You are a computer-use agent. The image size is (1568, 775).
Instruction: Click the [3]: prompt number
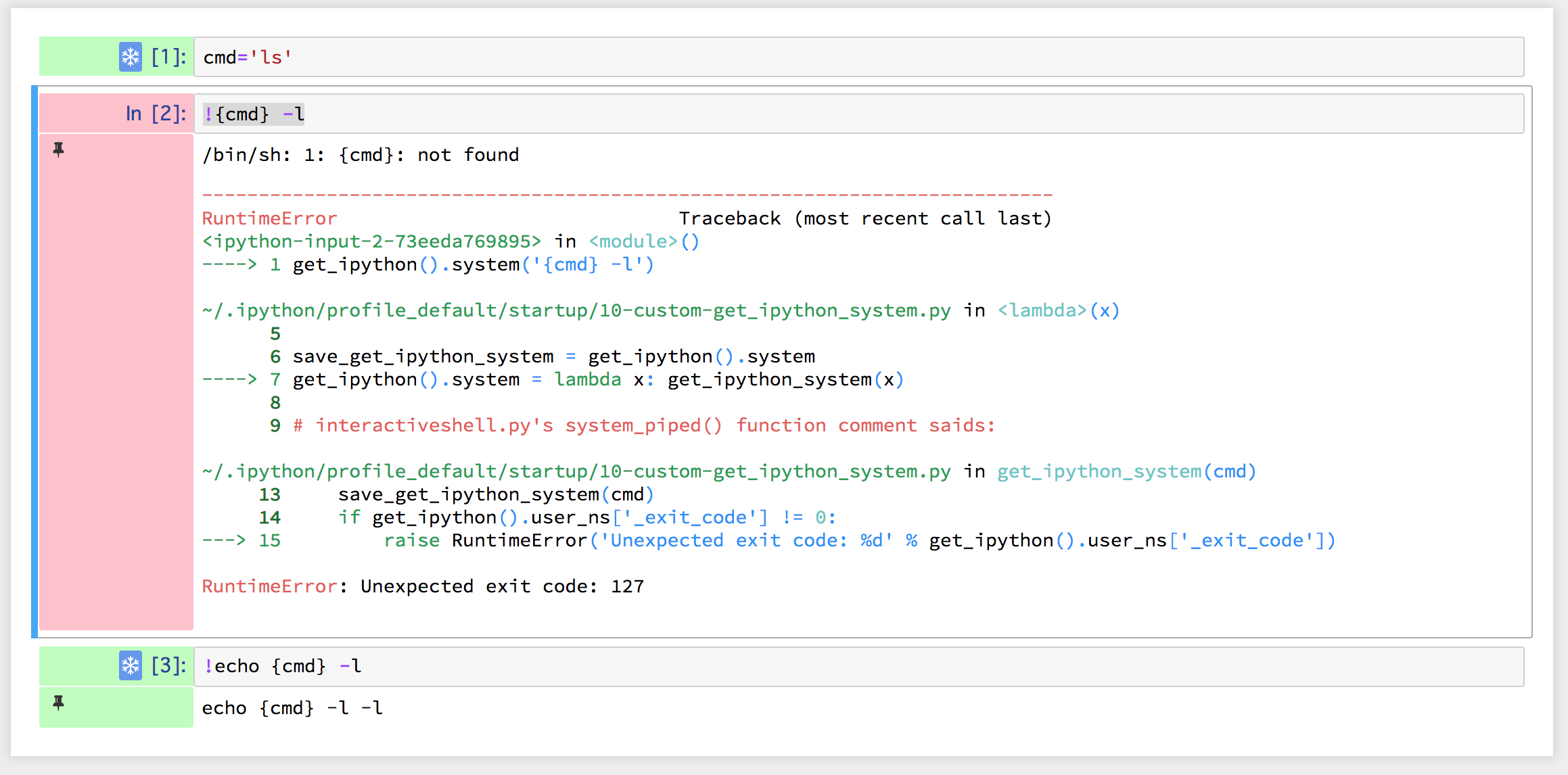[168, 665]
